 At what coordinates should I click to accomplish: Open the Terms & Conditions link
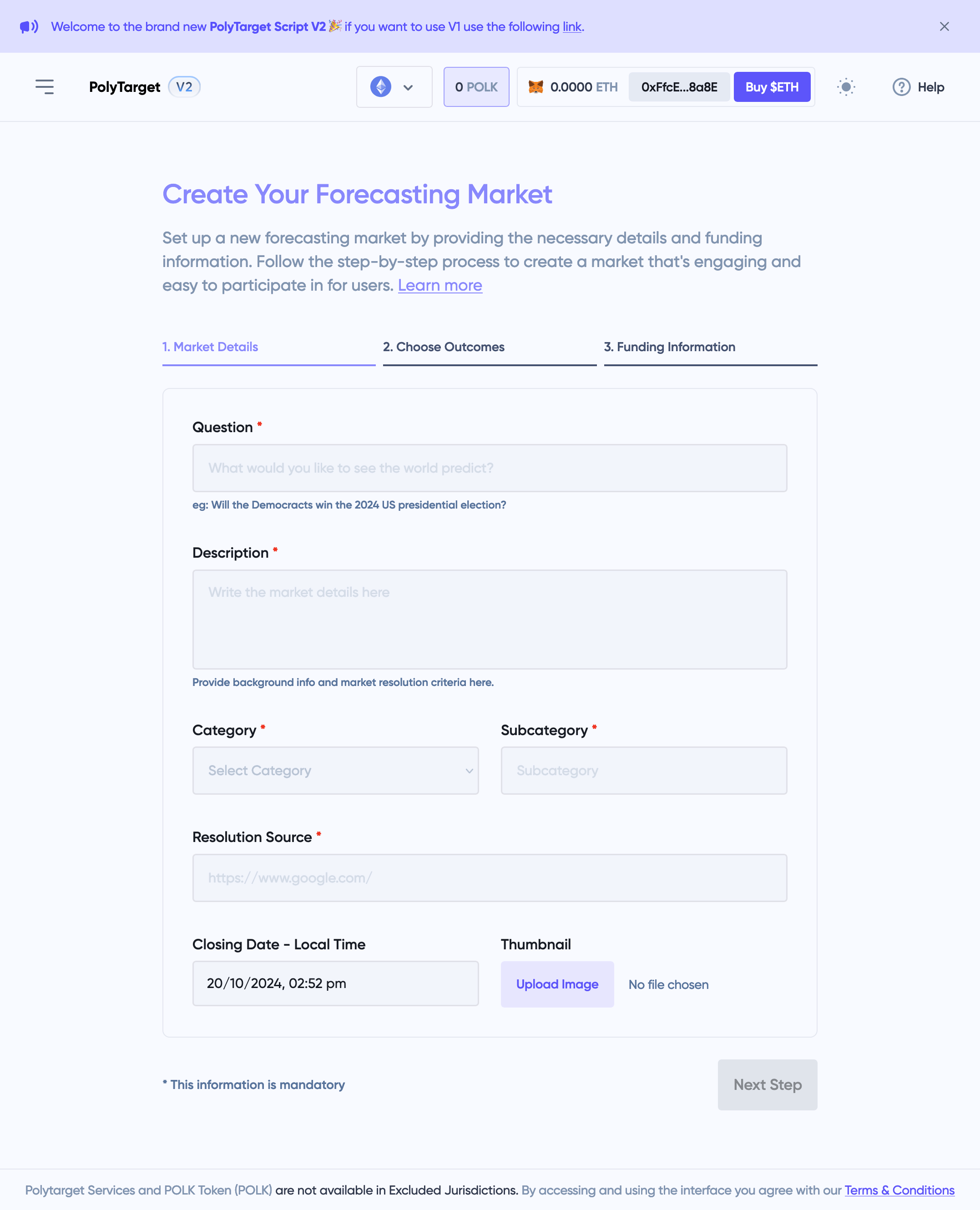899,1190
